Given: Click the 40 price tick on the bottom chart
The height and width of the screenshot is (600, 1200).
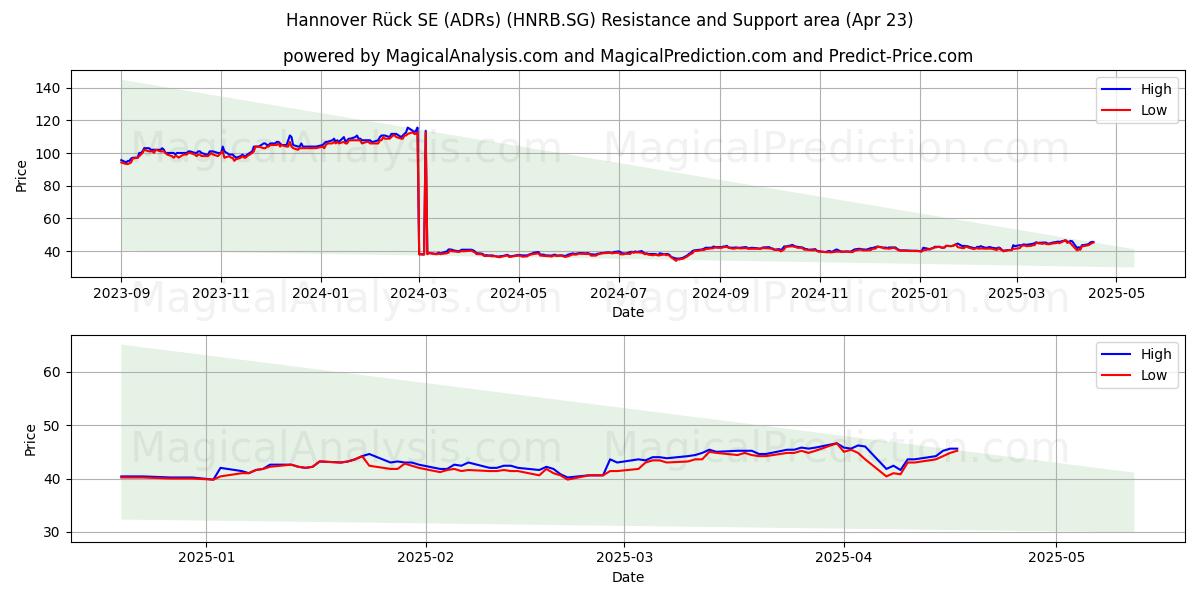Looking at the screenshot, I should click(x=52, y=479).
